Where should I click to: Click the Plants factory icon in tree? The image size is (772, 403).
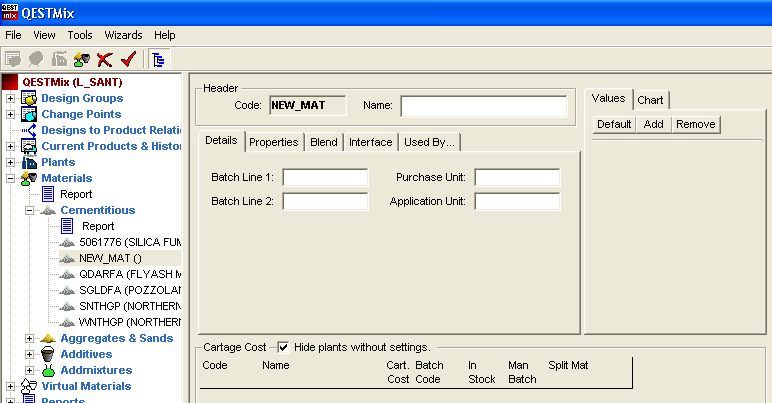click(29, 162)
